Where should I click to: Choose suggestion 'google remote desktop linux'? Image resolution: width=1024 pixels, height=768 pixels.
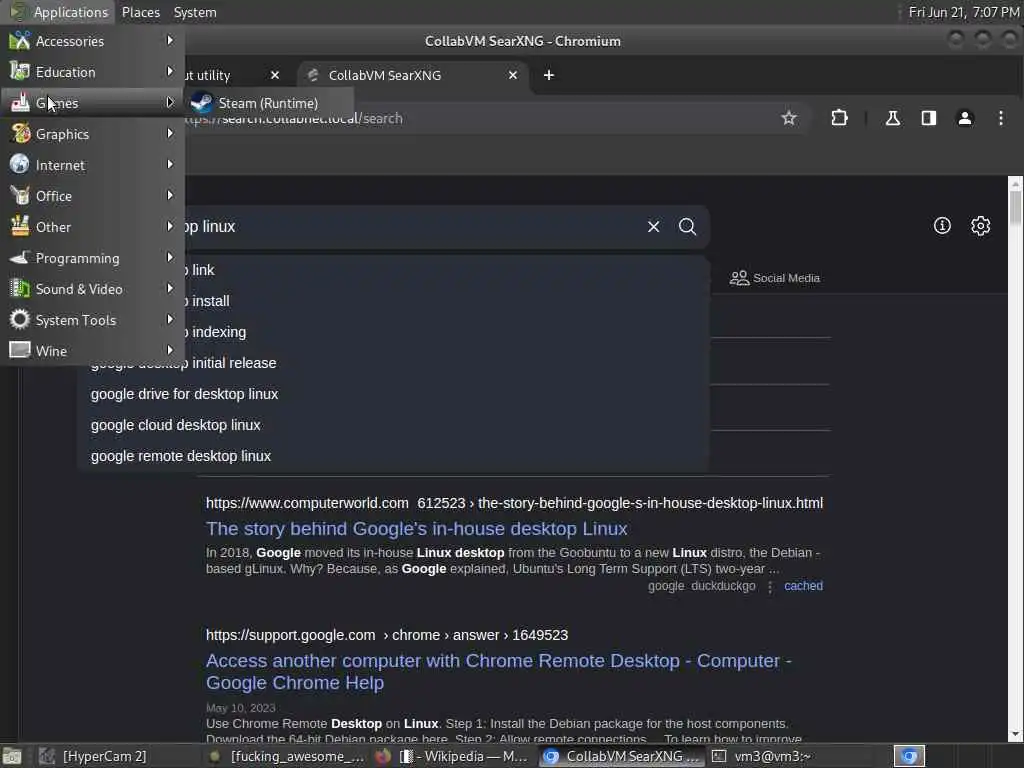click(393, 456)
